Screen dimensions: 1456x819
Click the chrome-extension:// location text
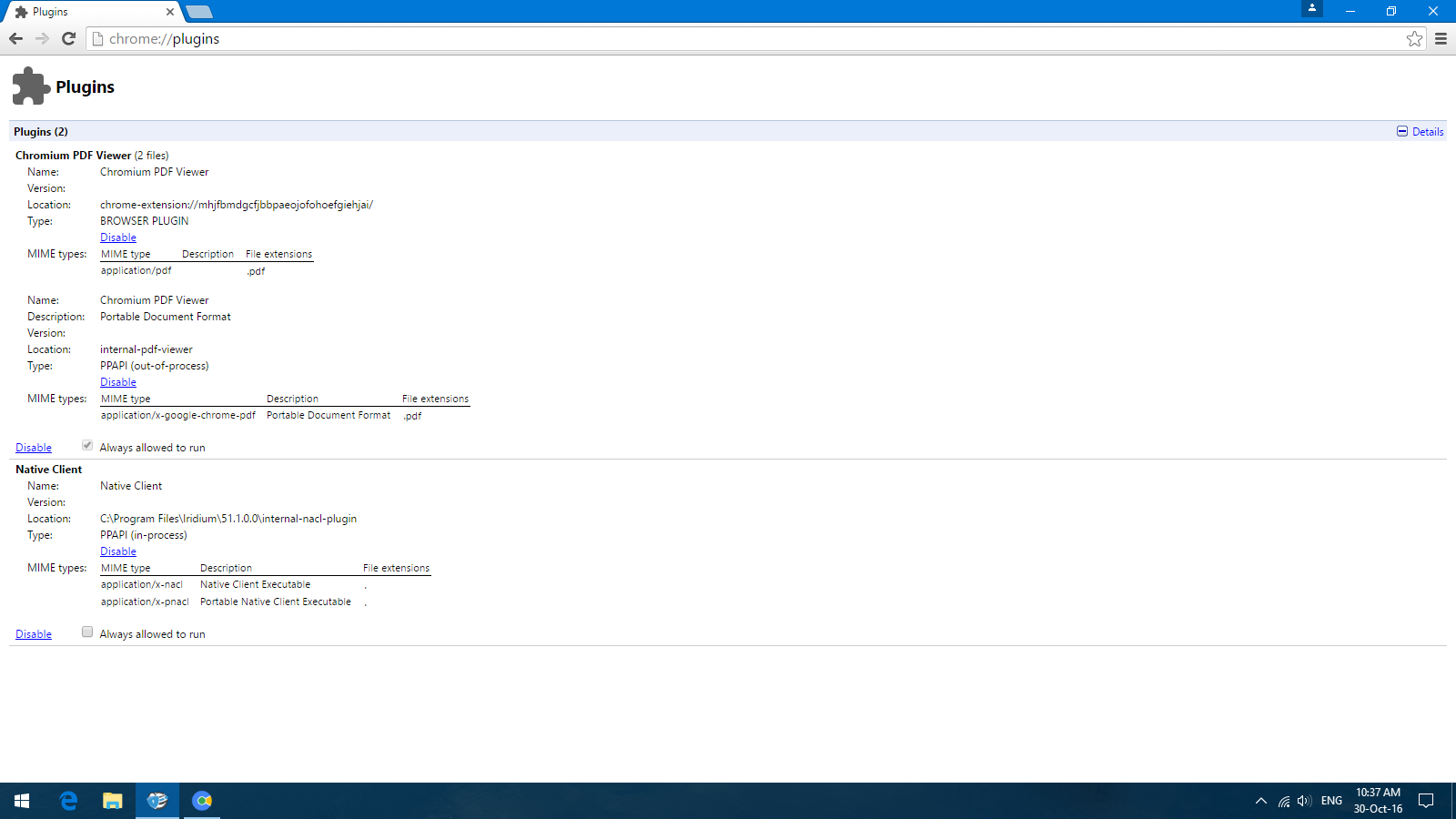click(x=237, y=205)
